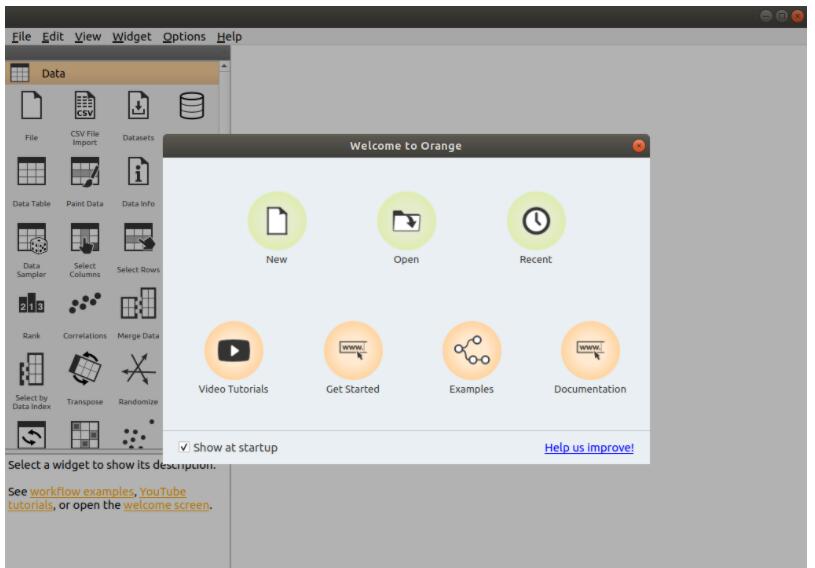The image size is (815, 568).
Task: Pick the Correlations widget
Action: [x=85, y=305]
